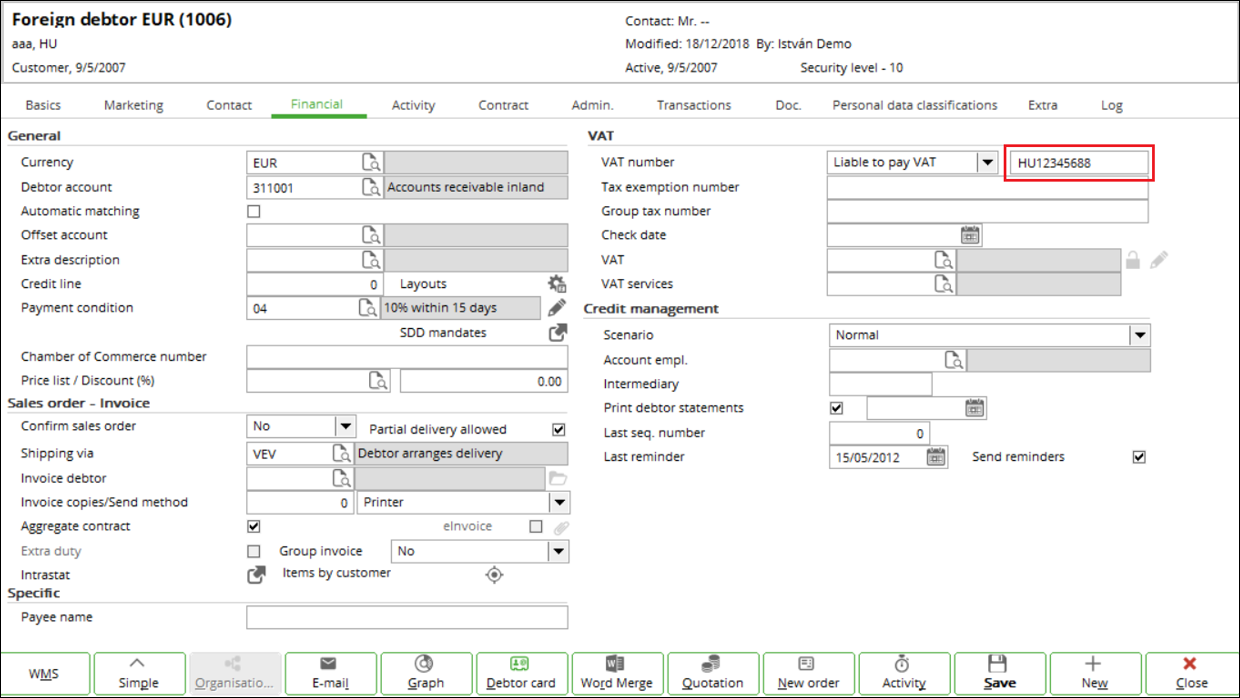Open the Extra description lookup icon
Viewport: 1240px width, 698px height.
point(371,260)
